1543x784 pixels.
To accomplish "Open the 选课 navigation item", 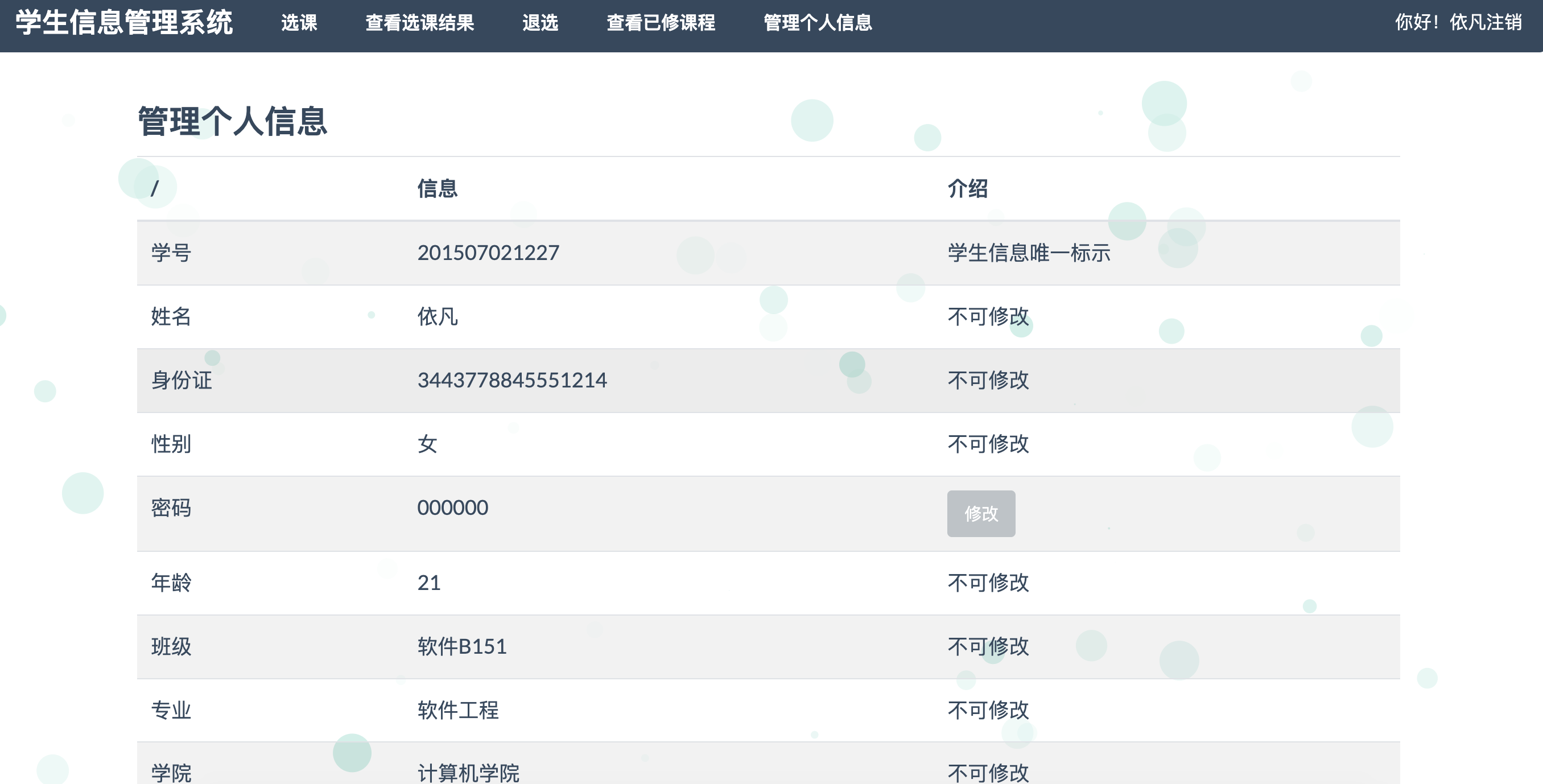I will click(300, 23).
